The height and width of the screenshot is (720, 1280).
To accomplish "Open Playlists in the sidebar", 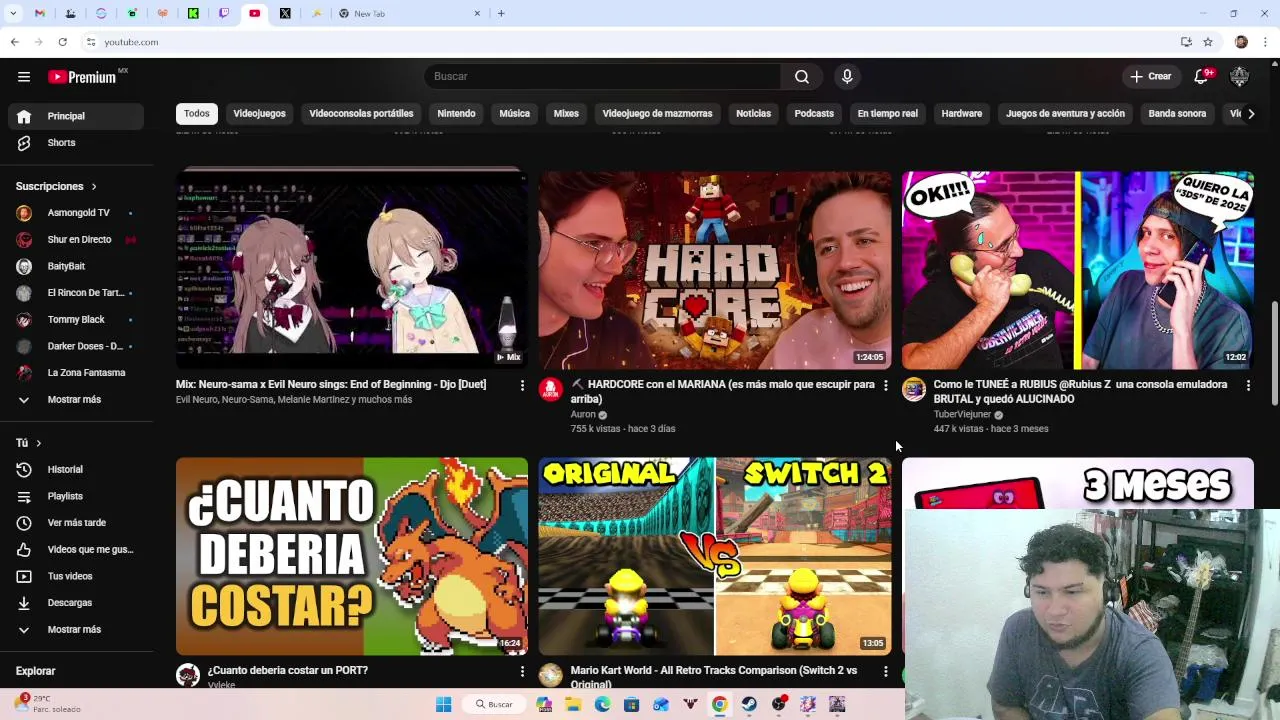I will [x=76, y=496].
